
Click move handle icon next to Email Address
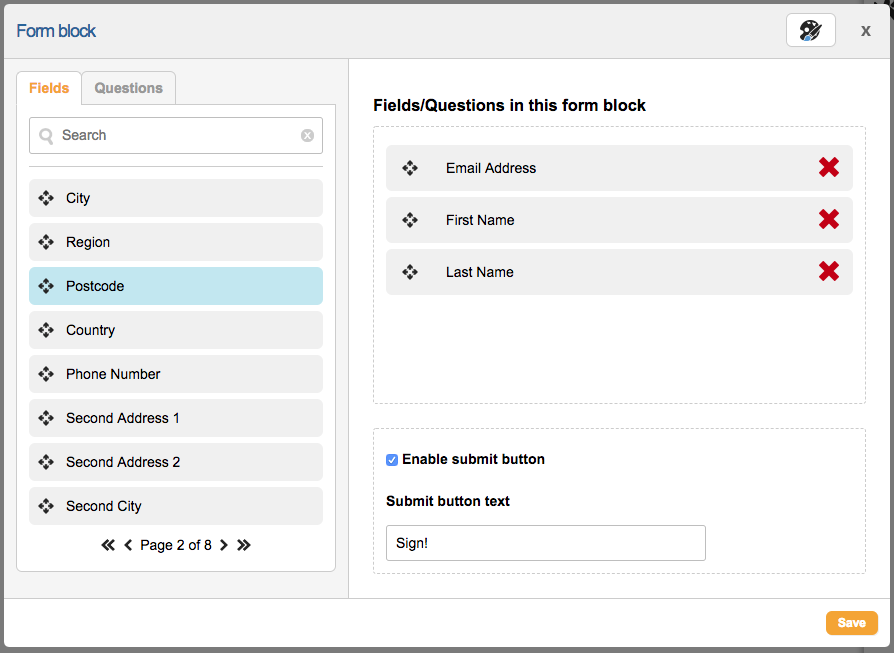click(410, 168)
